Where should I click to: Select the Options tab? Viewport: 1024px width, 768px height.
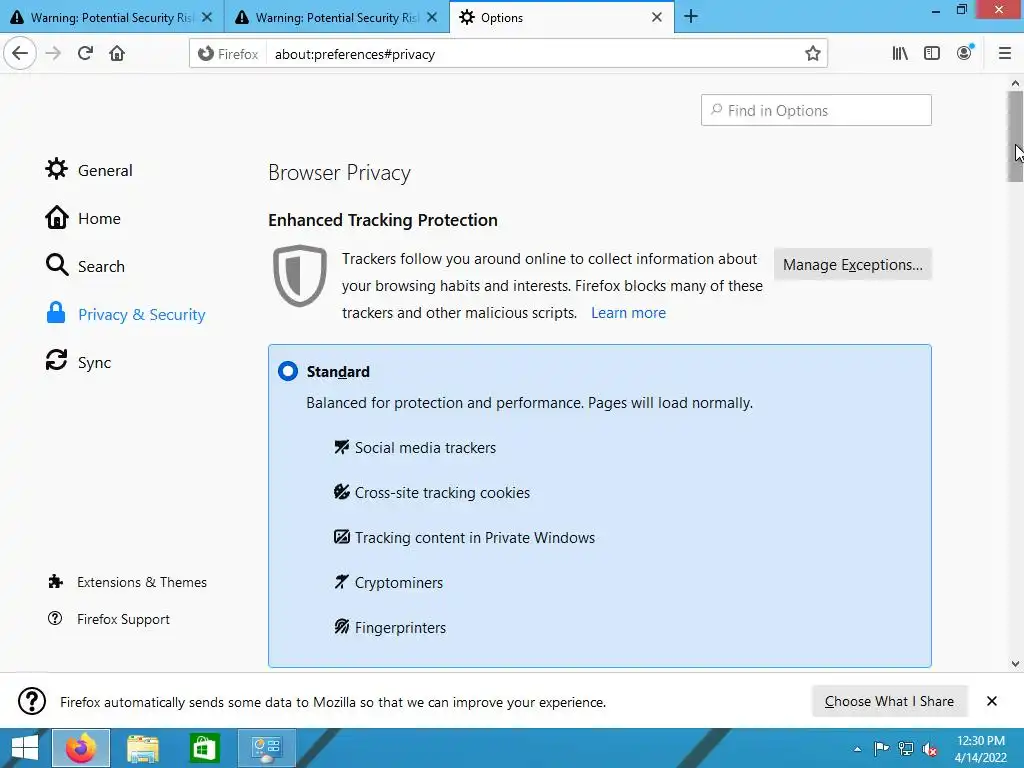coord(562,17)
